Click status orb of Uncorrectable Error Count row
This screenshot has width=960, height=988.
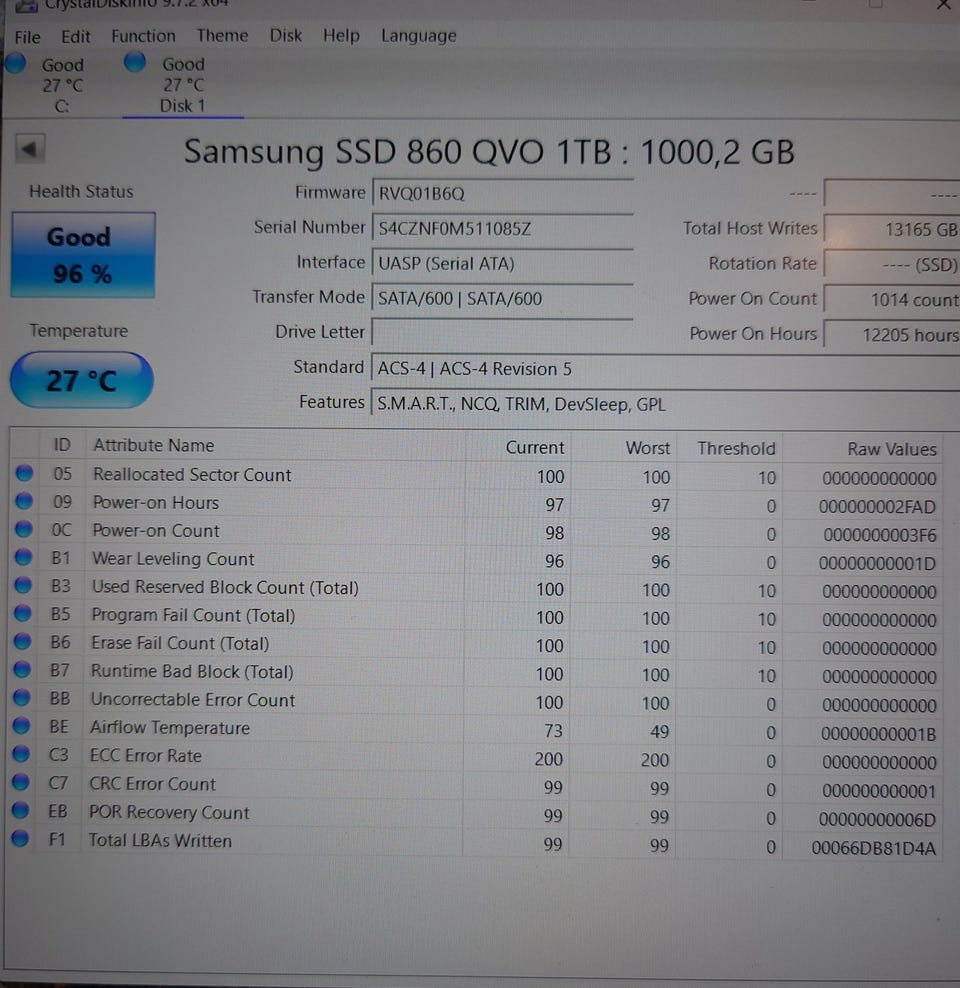pos(22,697)
